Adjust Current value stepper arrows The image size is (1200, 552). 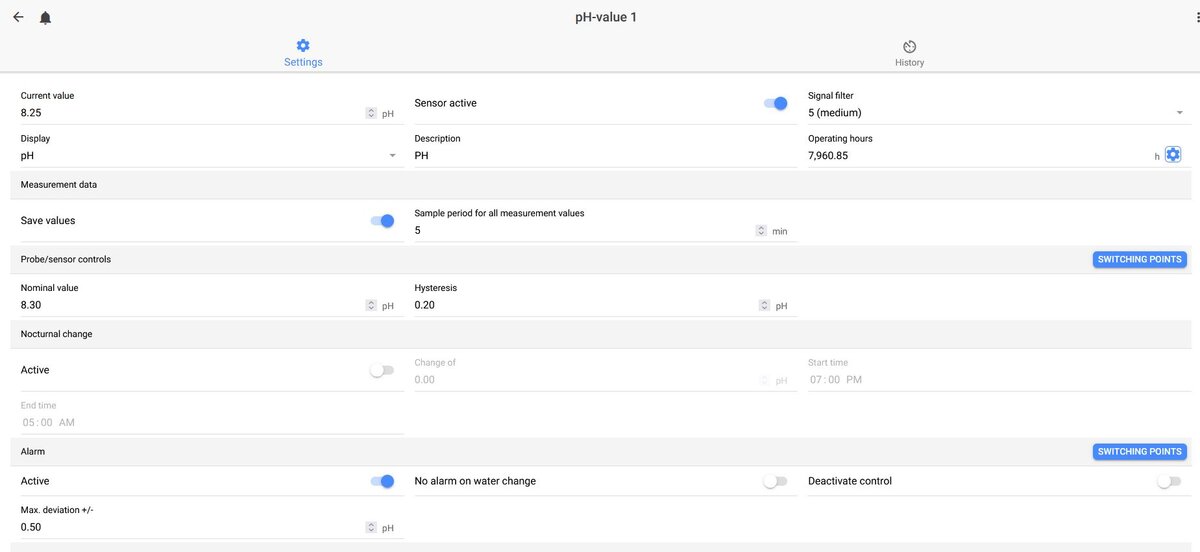pyautogui.click(x=371, y=113)
